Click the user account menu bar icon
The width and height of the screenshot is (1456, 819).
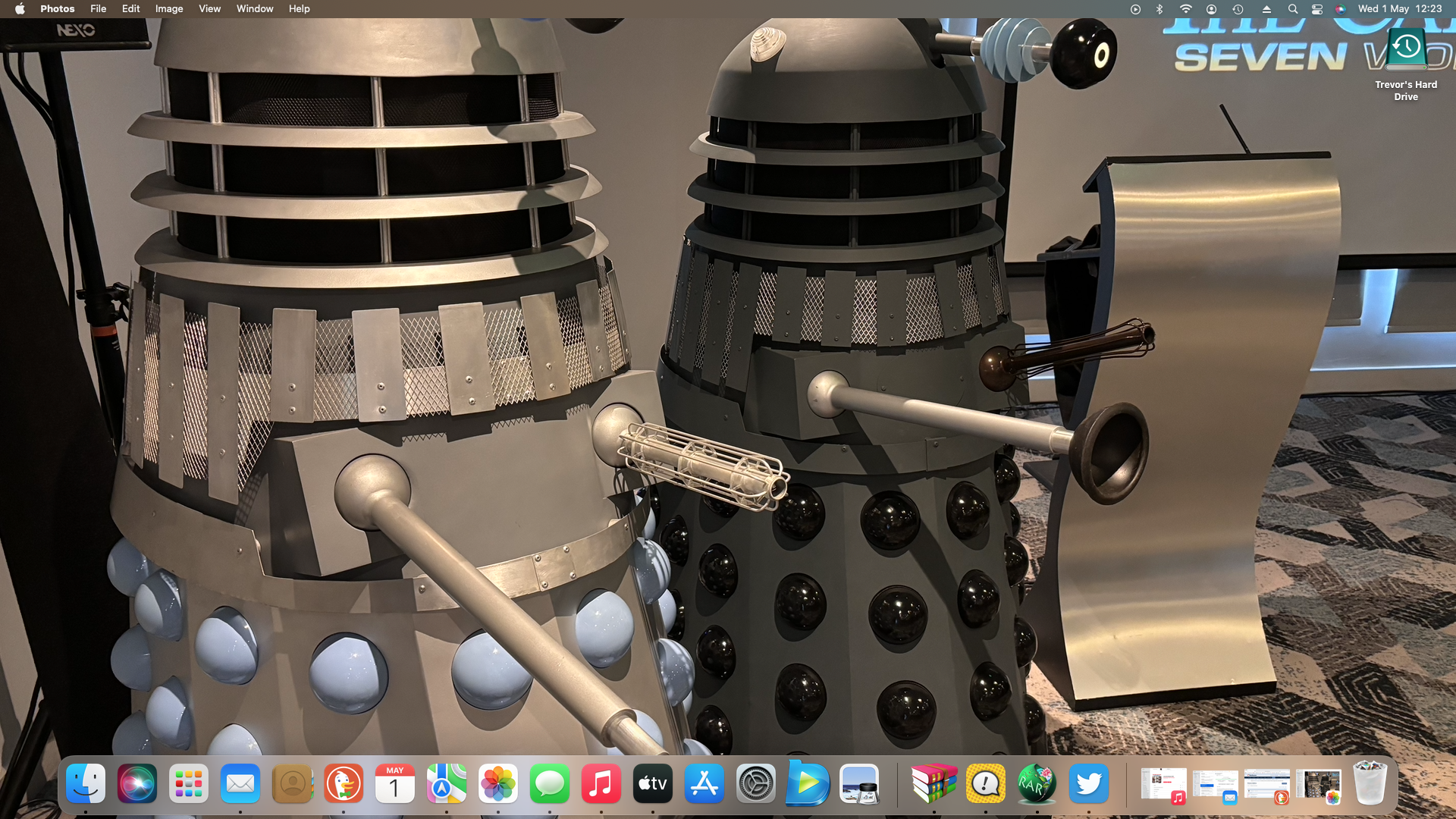[x=1212, y=9]
